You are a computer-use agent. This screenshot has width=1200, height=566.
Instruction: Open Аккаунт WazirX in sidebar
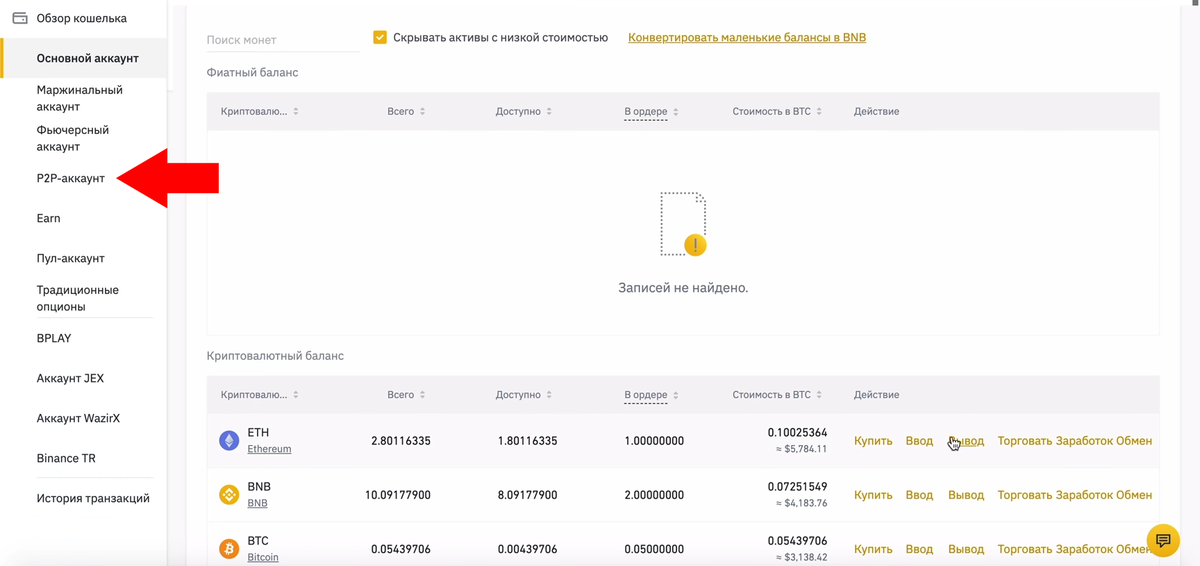pyautogui.click(x=78, y=418)
